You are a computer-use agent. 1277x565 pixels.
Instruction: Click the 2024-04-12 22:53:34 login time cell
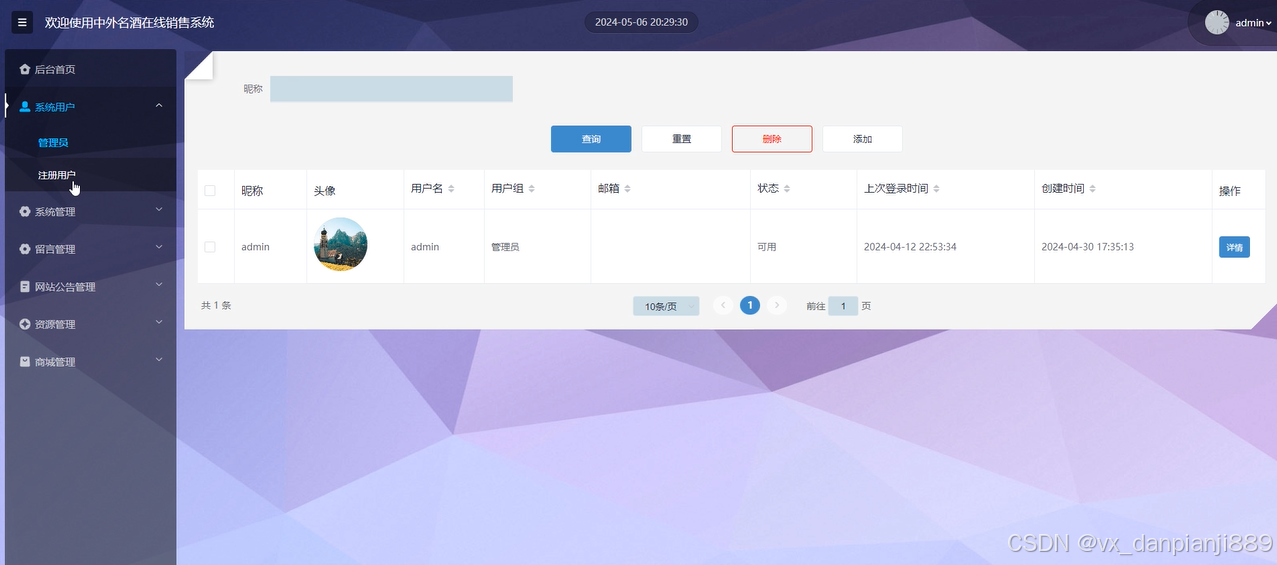(x=910, y=247)
